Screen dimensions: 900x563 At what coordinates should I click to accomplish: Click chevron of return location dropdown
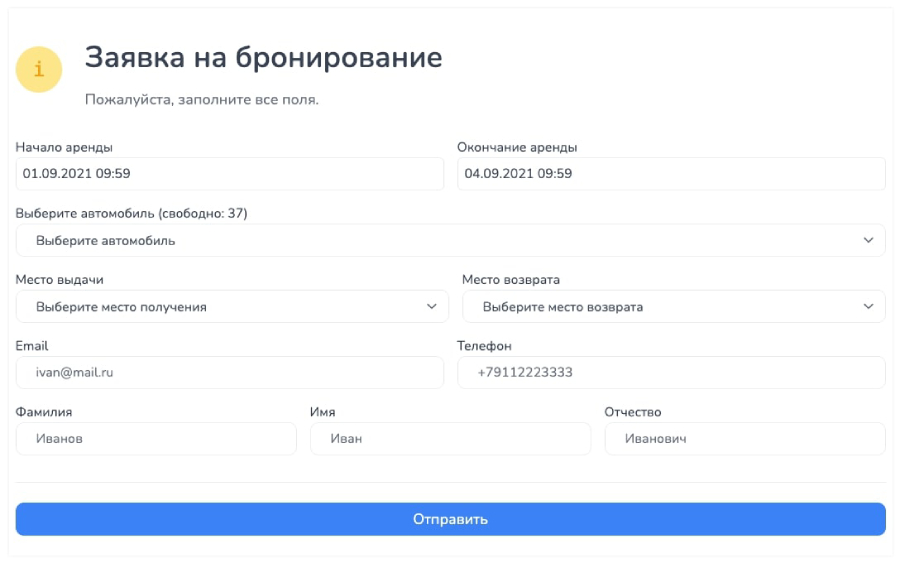(x=868, y=306)
